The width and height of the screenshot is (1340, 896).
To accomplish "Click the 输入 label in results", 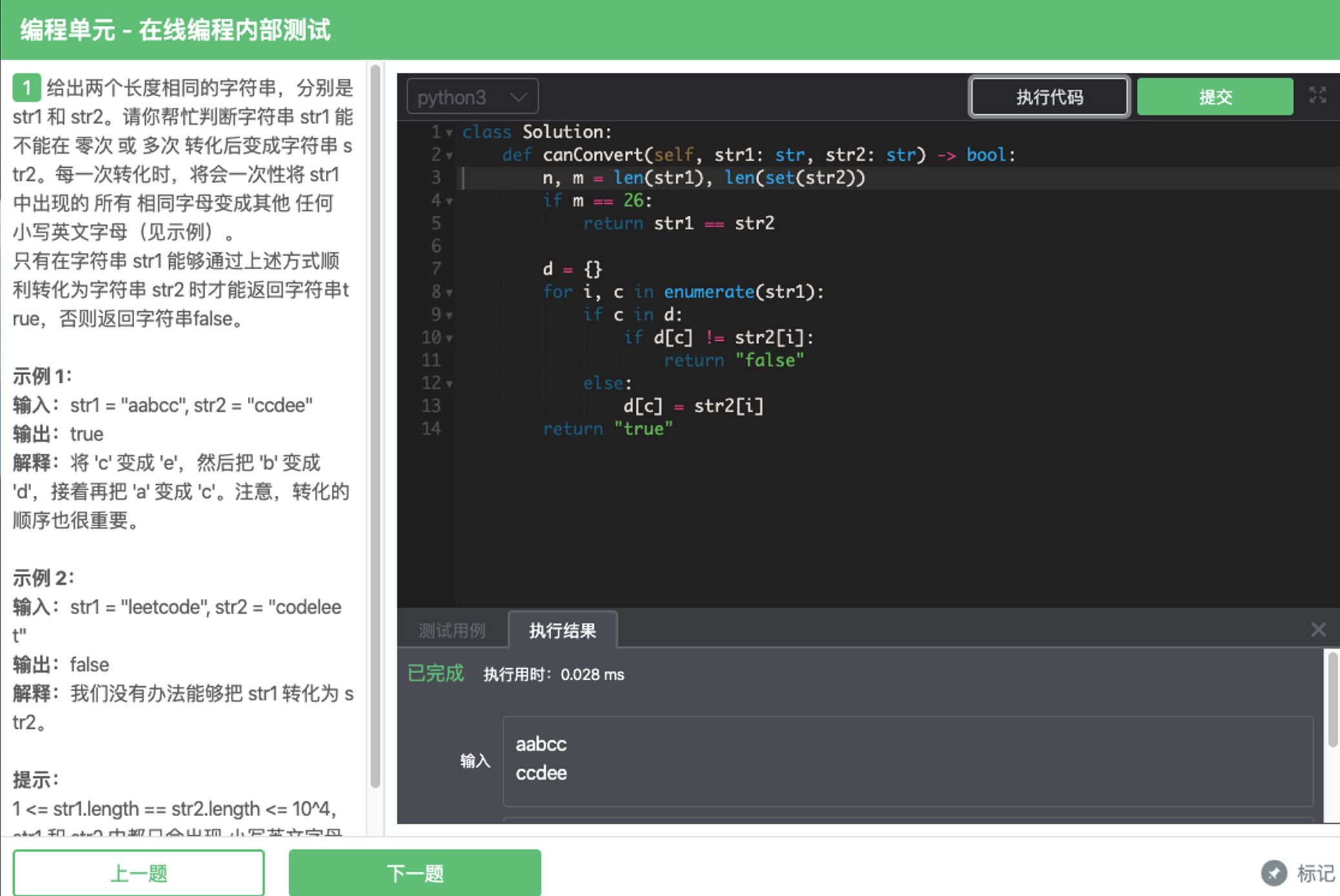I will coord(475,761).
